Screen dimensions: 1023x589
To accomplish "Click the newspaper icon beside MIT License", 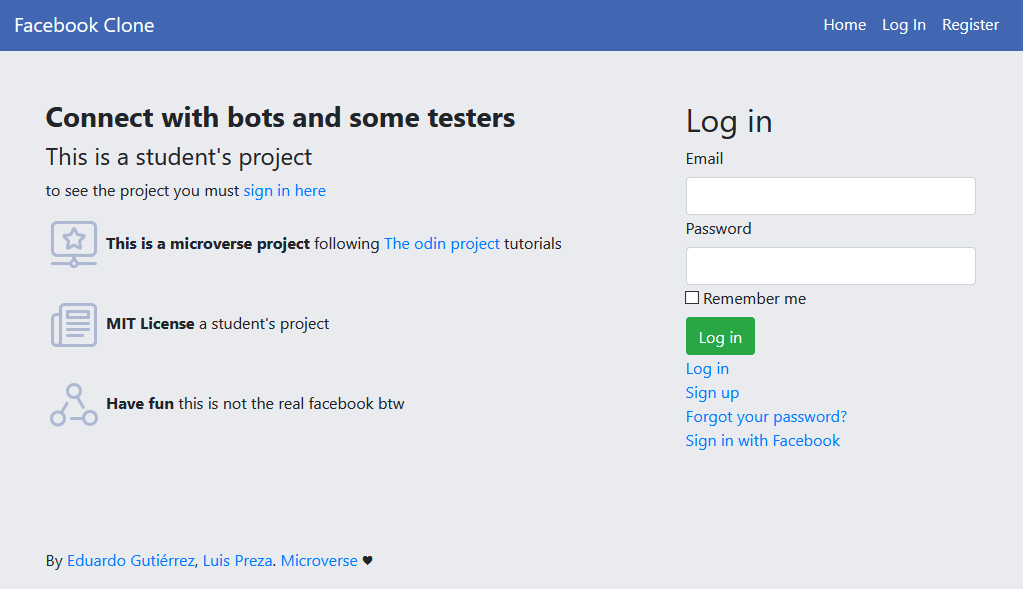I will tap(74, 324).
